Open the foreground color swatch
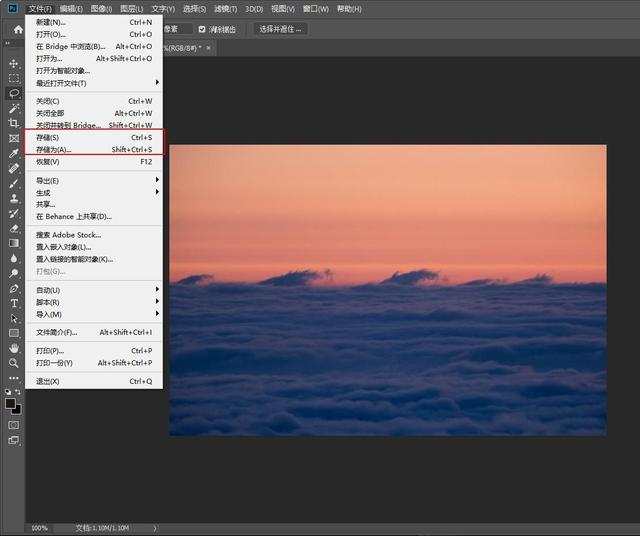640x536 pixels. click(10, 403)
